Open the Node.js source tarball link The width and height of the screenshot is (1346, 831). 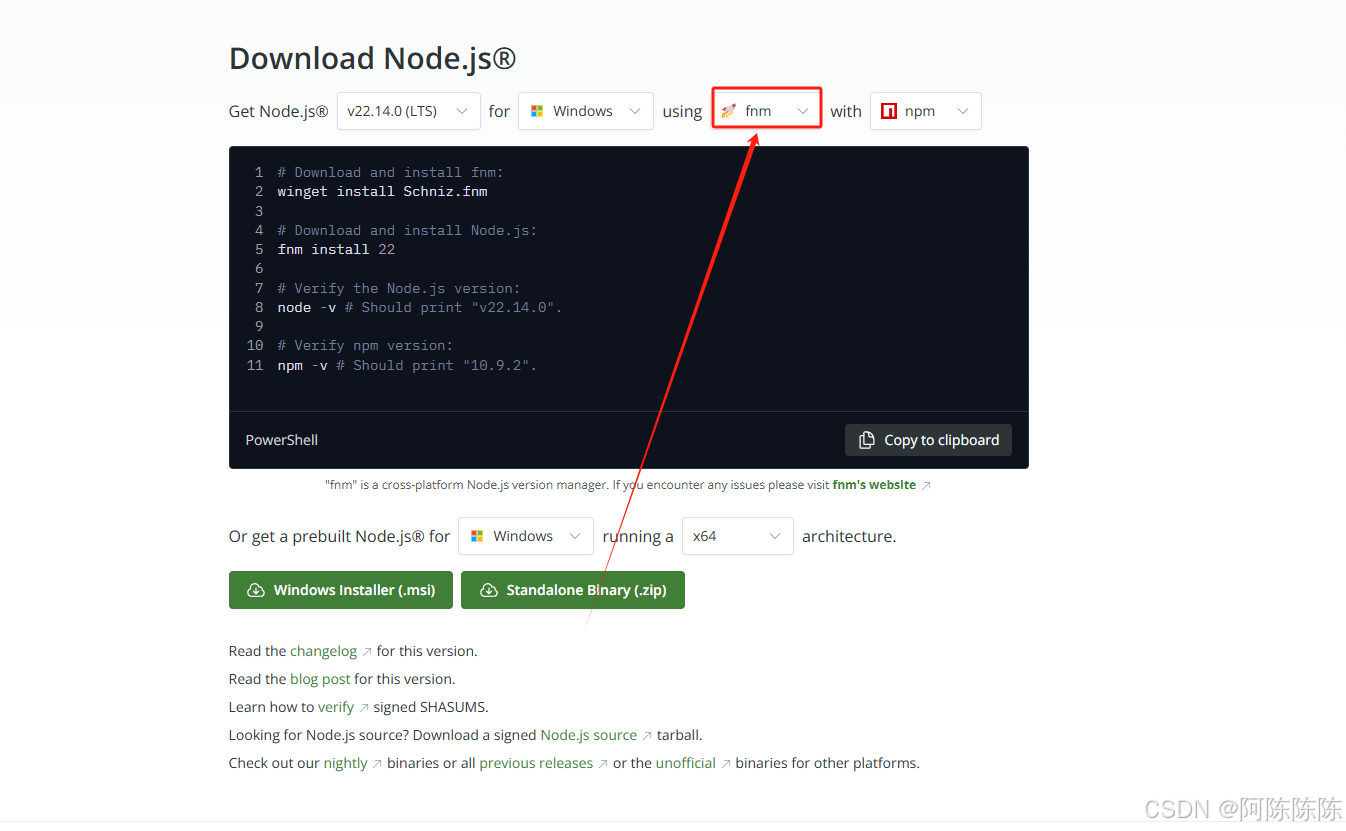[588, 735]
